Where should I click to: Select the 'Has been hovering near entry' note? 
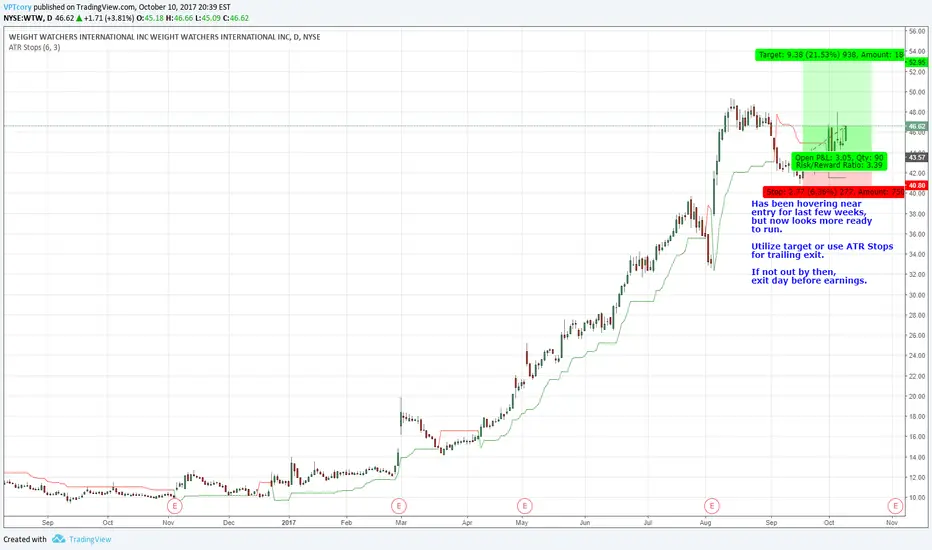click(x=811, y=216)
